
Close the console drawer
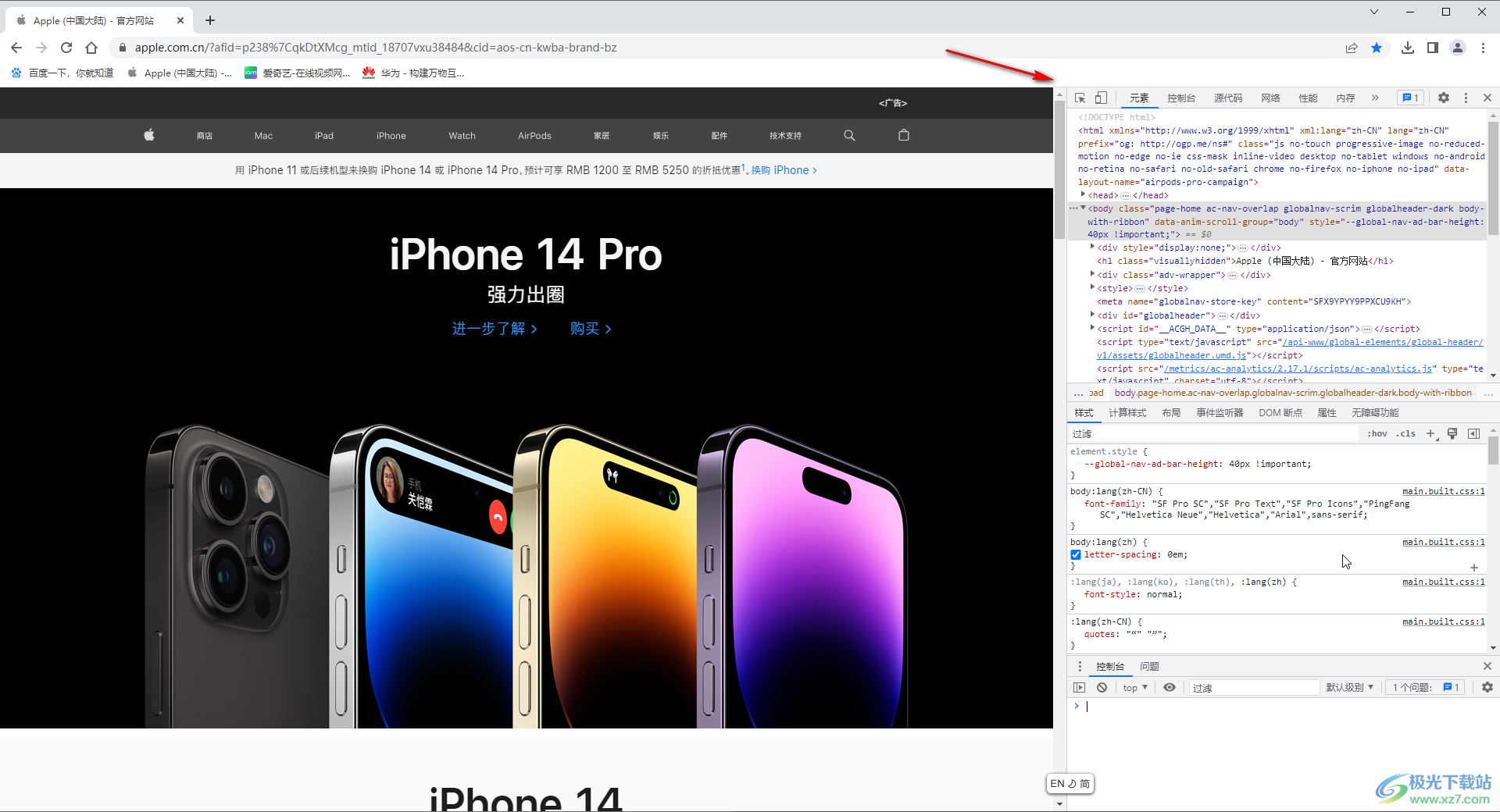1487,666
